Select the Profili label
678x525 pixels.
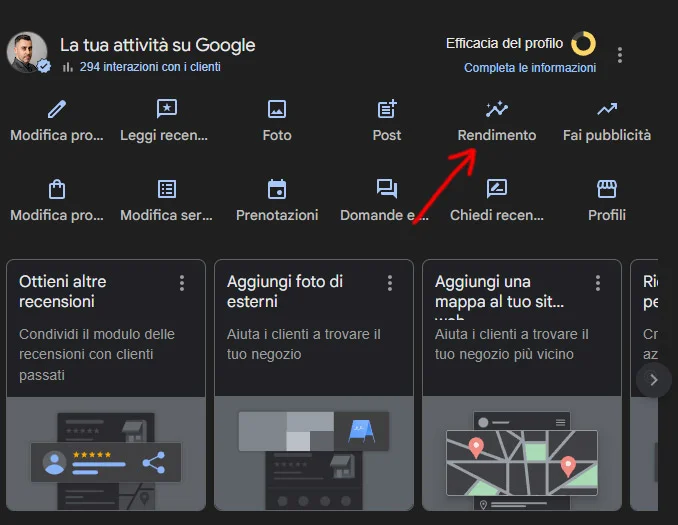pos(607,215)
